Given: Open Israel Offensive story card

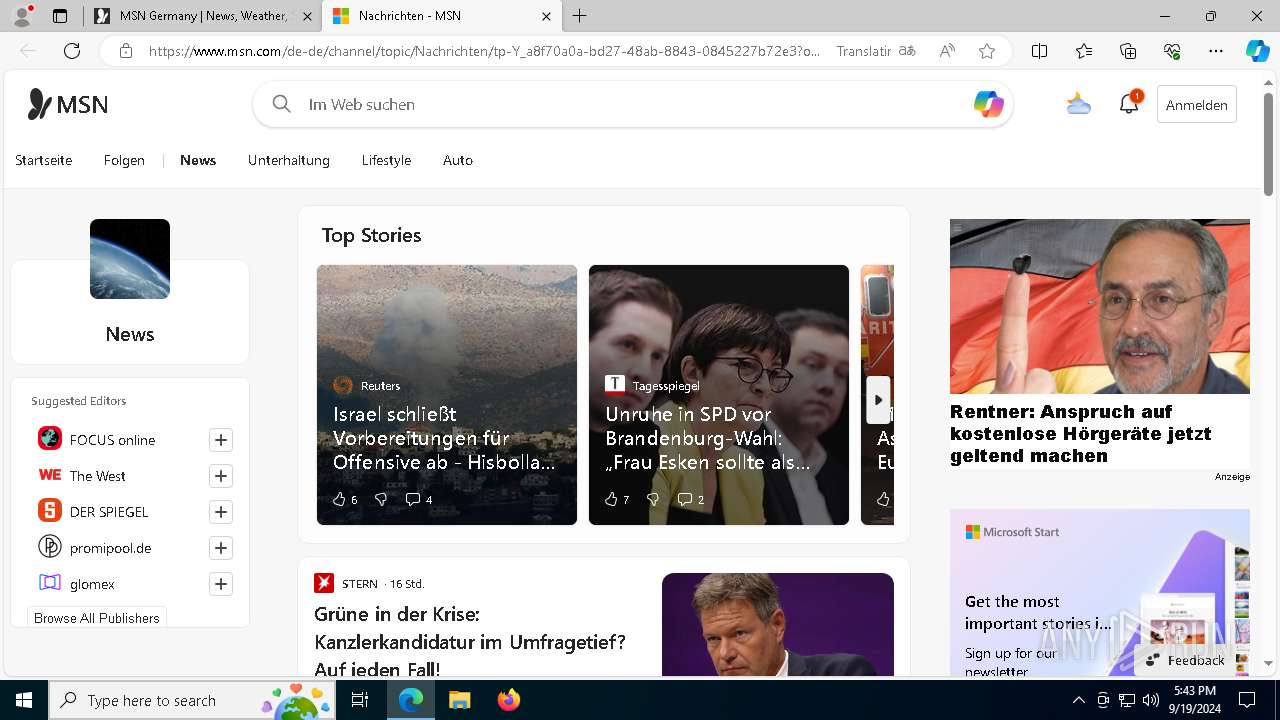Looking at the screenshot, I should pos(447,395).
